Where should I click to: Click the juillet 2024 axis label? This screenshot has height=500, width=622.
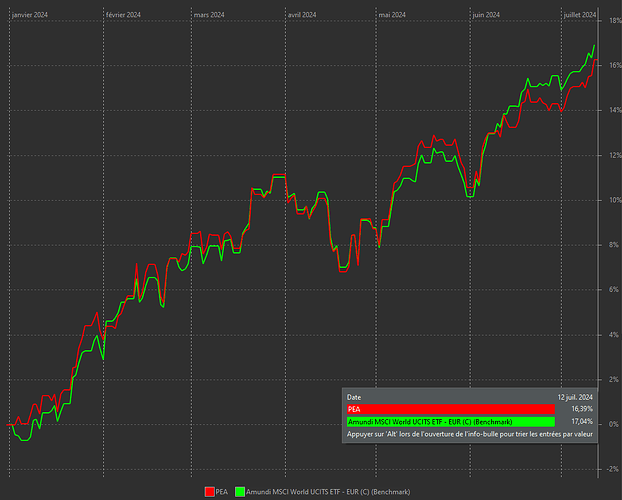[580, 15]
